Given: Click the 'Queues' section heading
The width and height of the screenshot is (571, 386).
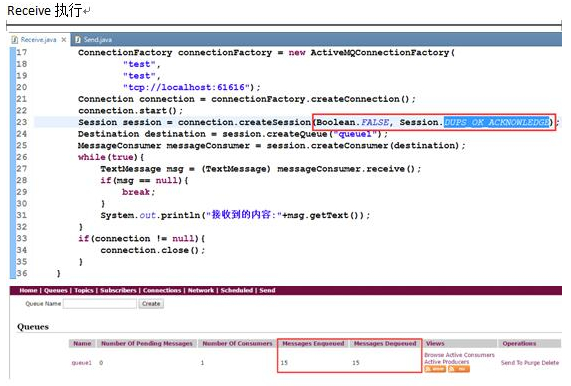Looking at the screenshot, I should click(x=33, y=327).
